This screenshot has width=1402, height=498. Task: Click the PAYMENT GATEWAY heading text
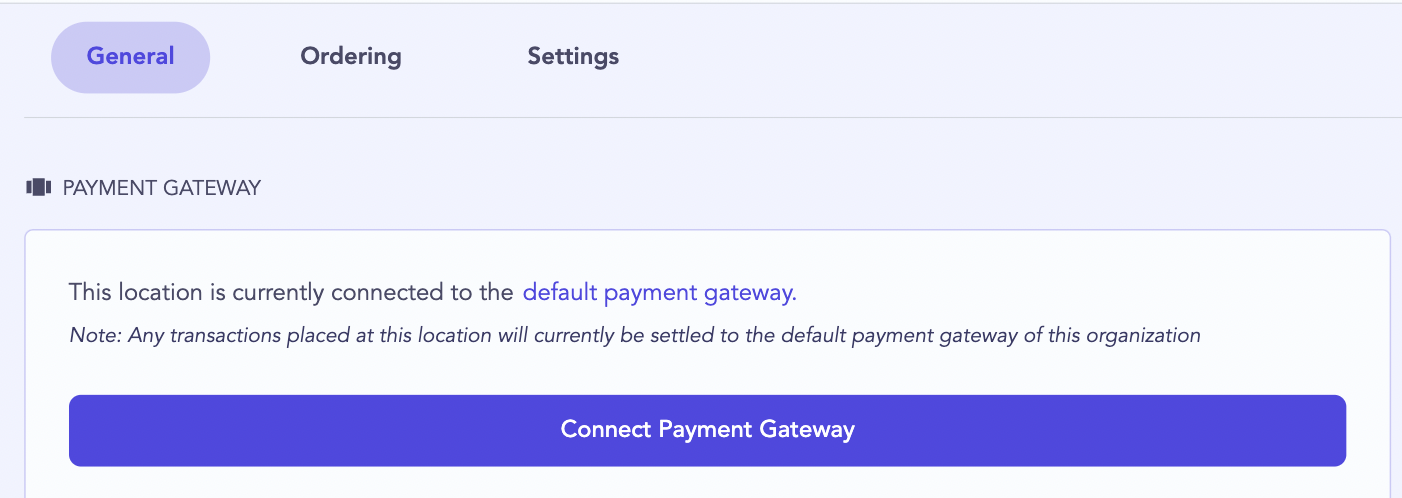click(x=162, y=188)
